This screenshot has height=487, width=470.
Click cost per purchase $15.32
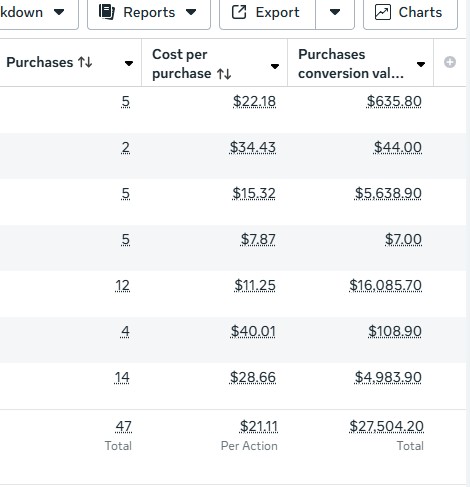pos(254,193)
